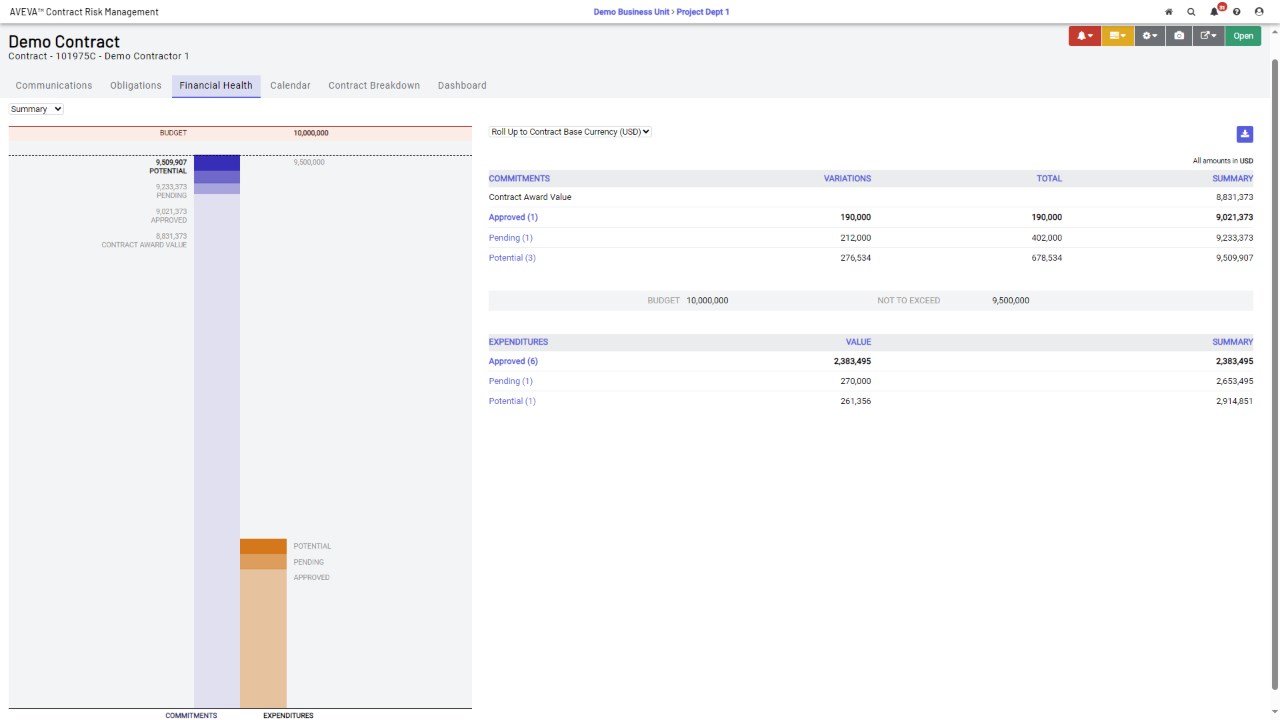The height and width of the screenshot is (720, 1280).
Task: Open the user account profile icon
Action: click(x=1259, y=12)
